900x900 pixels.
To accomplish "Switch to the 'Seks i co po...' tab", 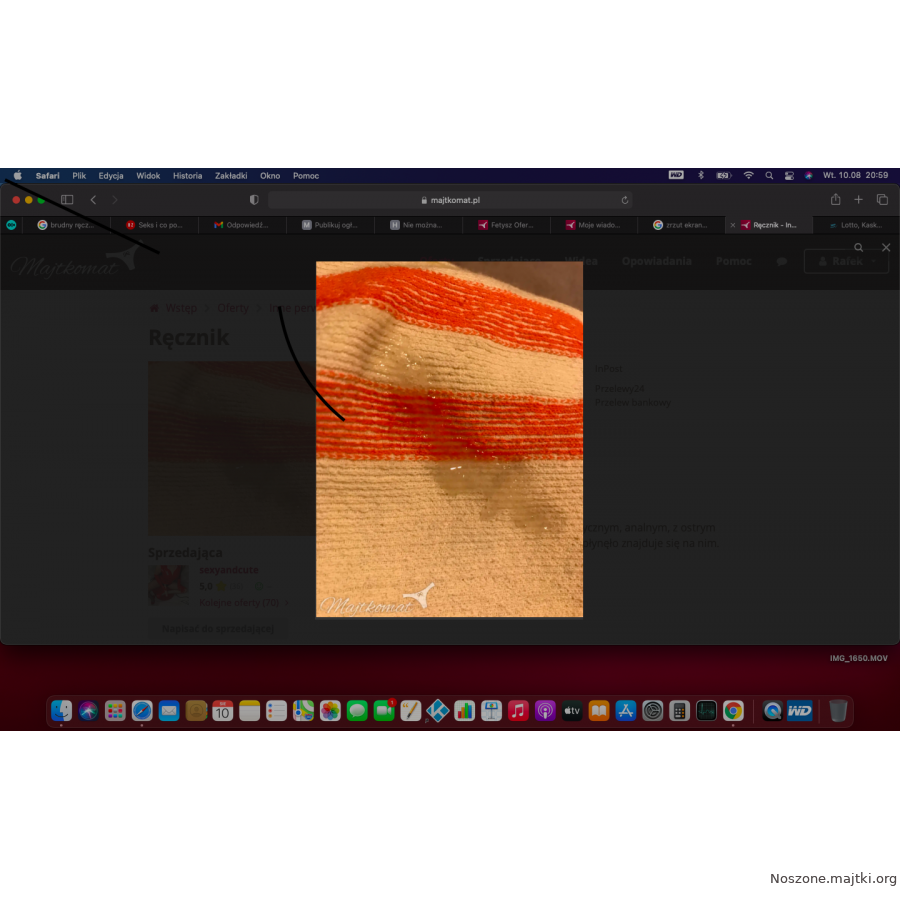I will pos(154,225).
